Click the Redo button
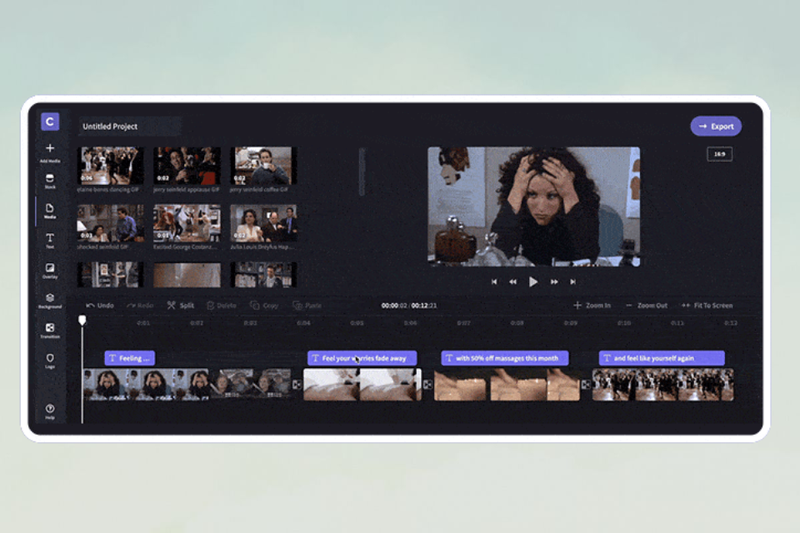800x533 pixels. (x=140, y=306)
